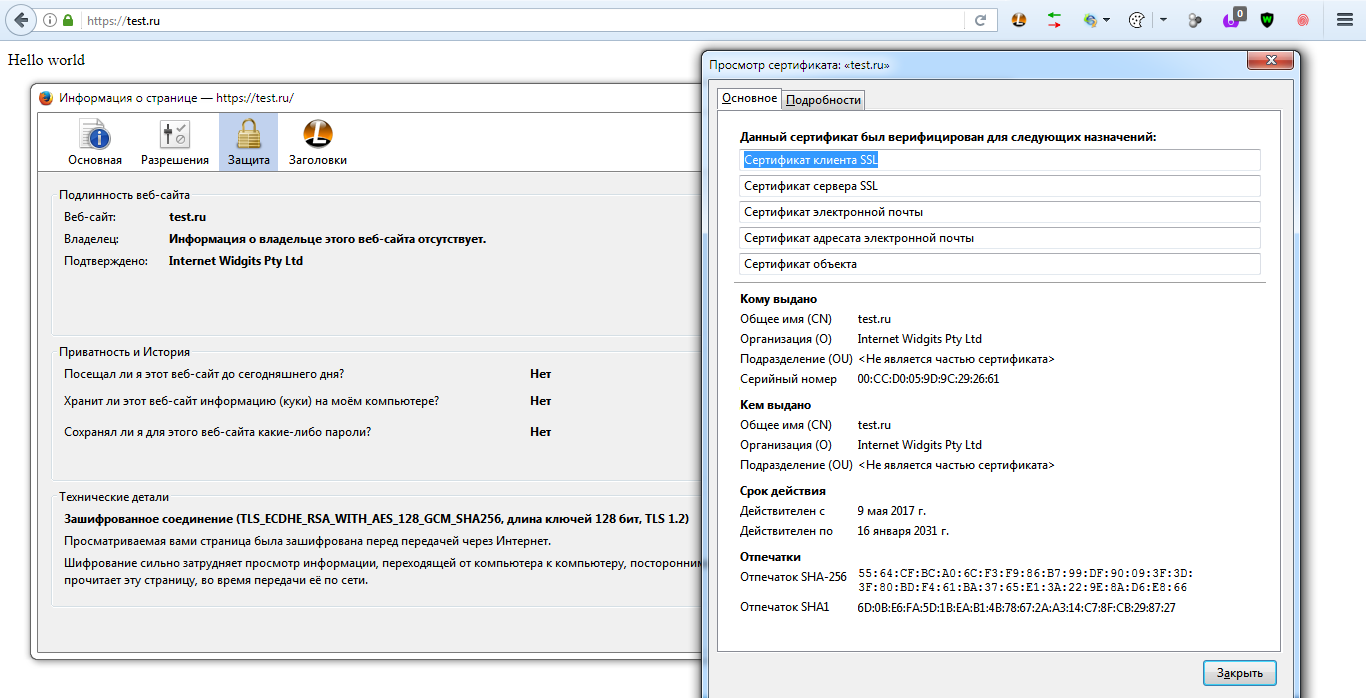Switch to the Подробности certificate tab
This screenshot has height=698, width=1366.
[x=823, y=100]
